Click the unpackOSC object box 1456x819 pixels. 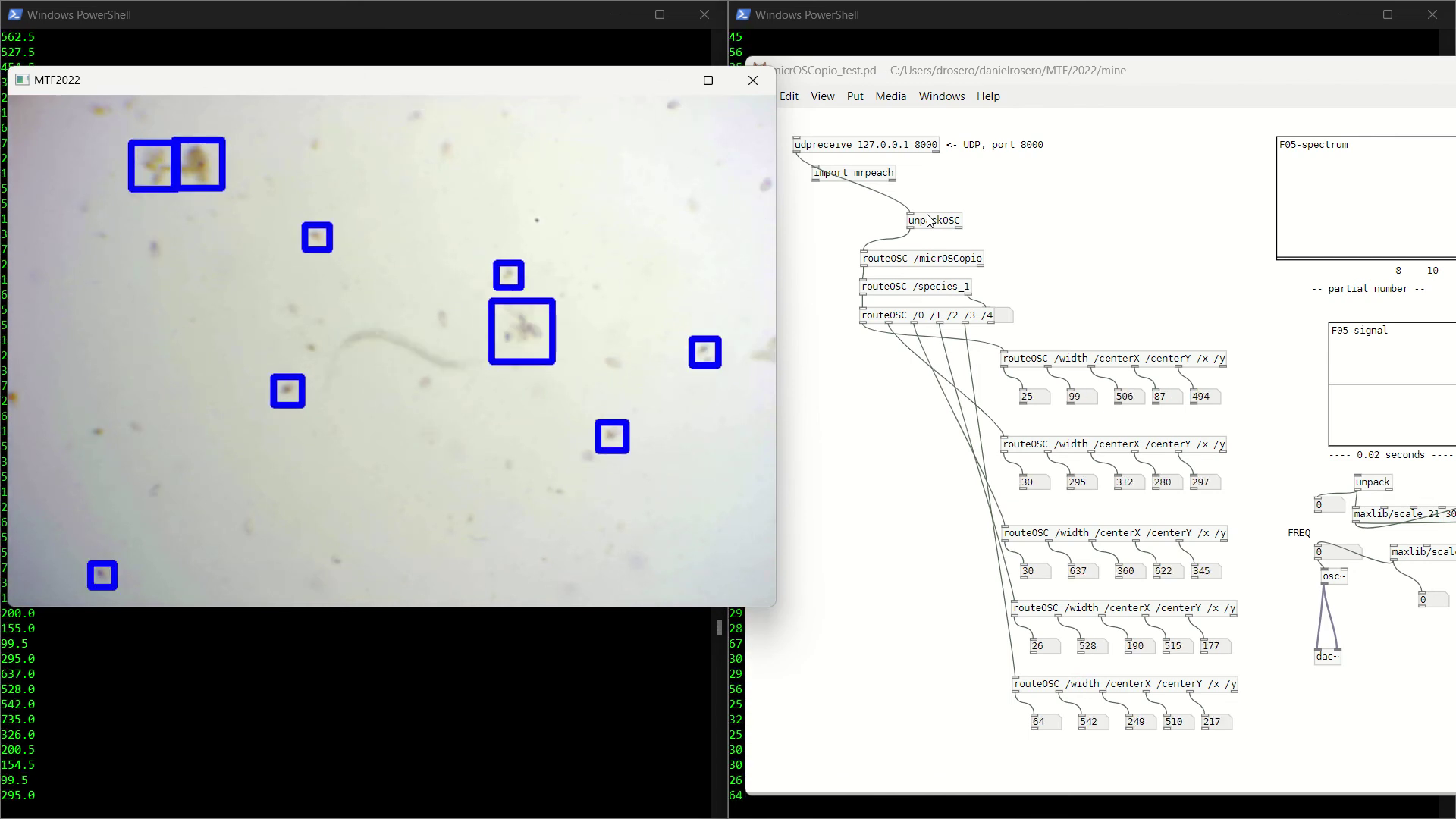[934, 221]
